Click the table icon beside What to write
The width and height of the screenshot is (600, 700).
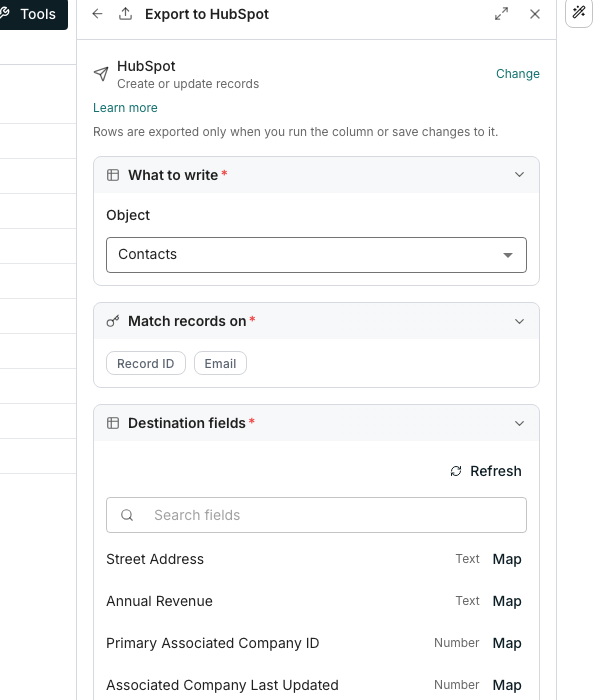113,175
